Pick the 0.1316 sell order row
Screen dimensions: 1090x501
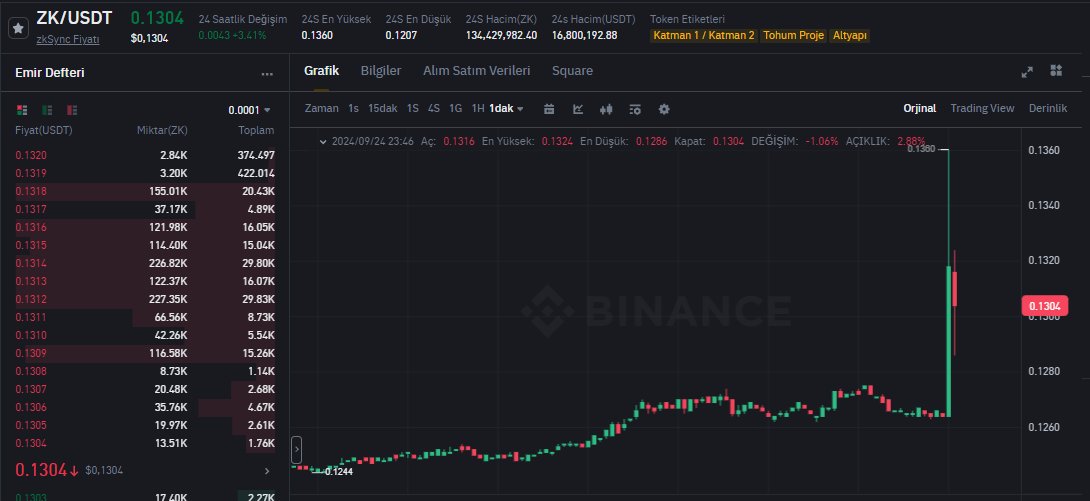tap(145, 227)
